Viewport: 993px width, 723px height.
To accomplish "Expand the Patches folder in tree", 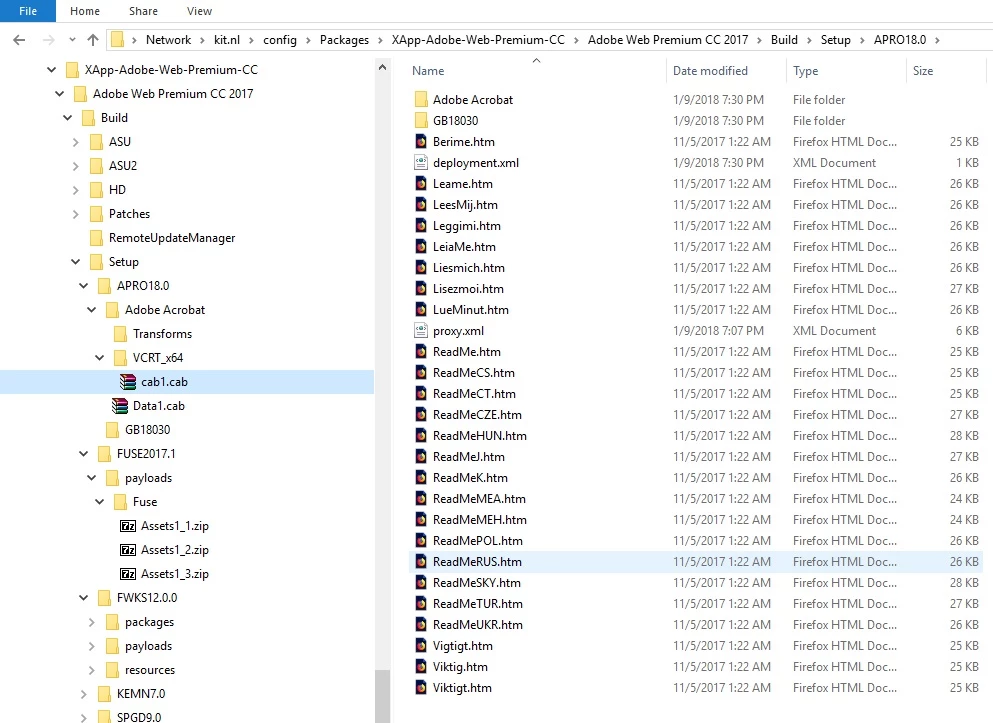I will coord(75,214).
